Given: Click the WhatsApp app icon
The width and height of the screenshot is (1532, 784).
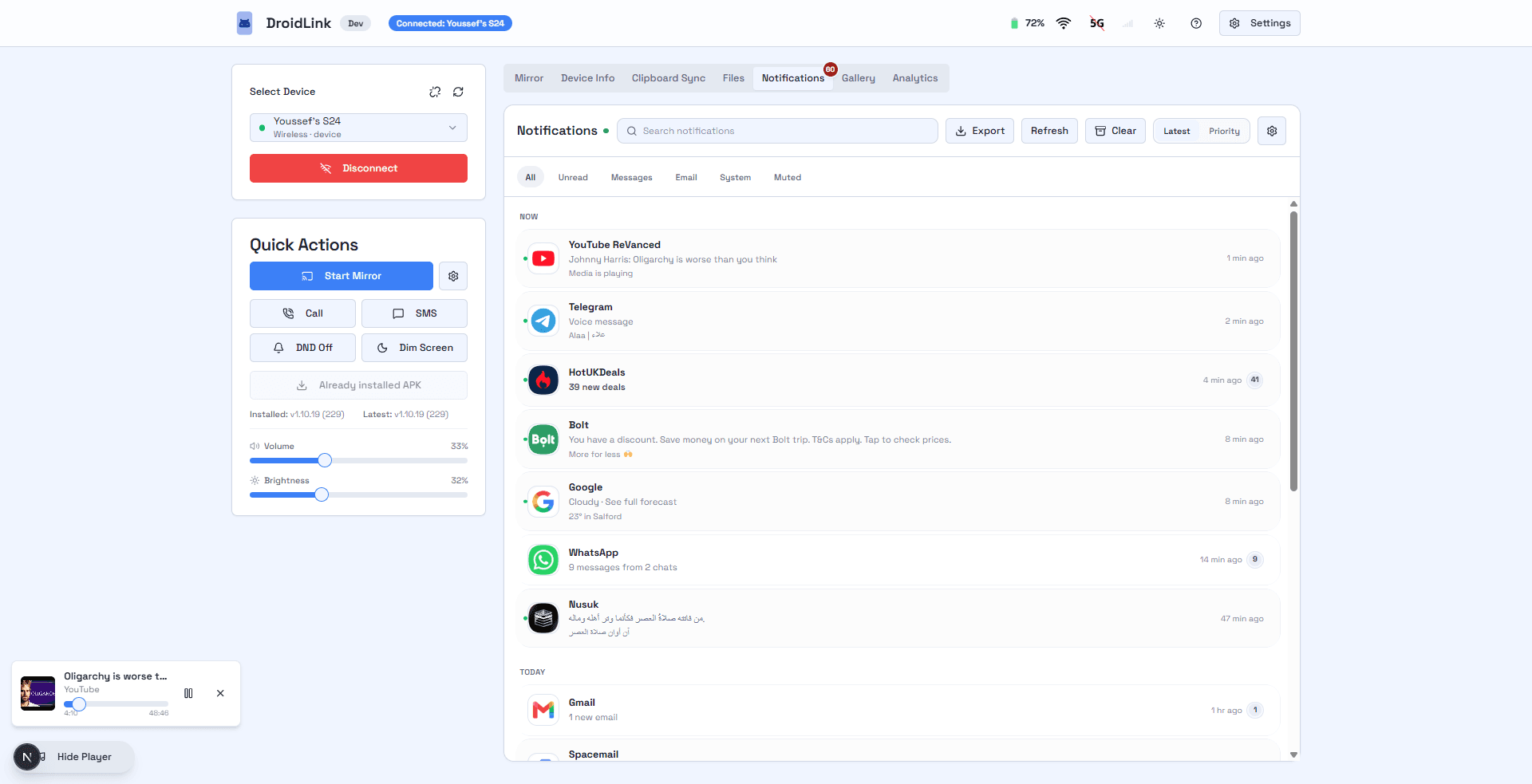Looking at the screenshot, I should [x=543, y=560].
